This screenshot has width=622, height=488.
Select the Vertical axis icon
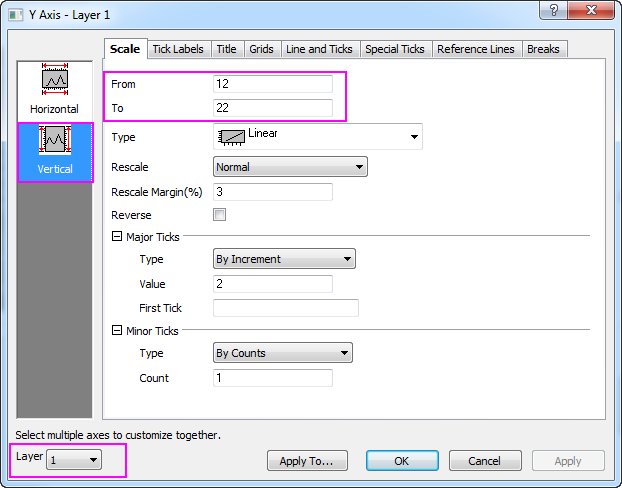coord(55,150)
